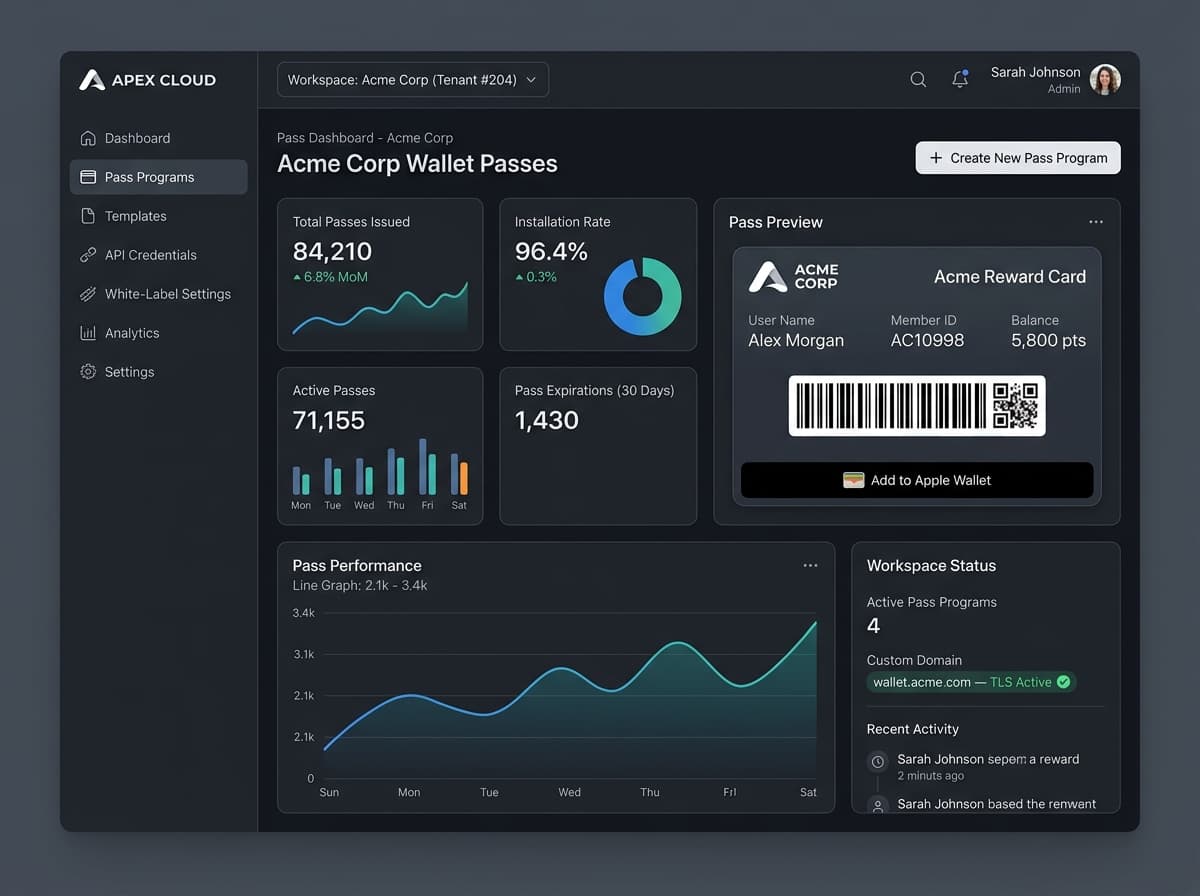Click the workspace selector chevron arrow
The height and width of the screenshot is (896, 1200).
(x=531, y=80)
